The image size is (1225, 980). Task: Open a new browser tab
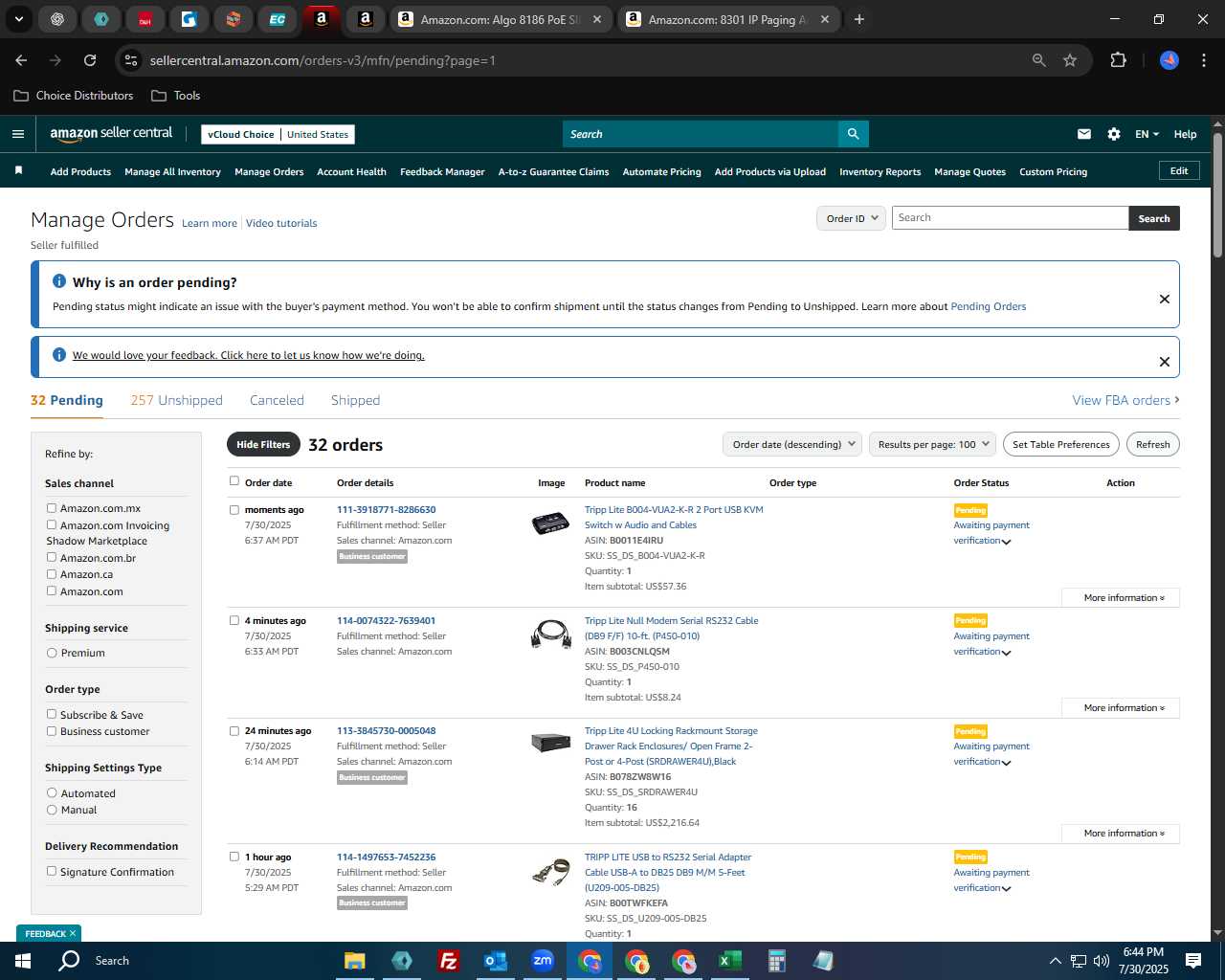pyautogui.click(x=859, y=19)
